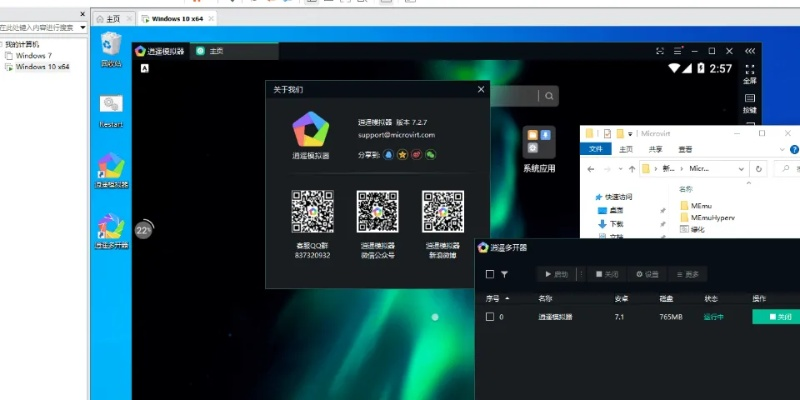Open the 文件 ribbon tab in Explorer
The width and height of the screenshot is (800, 400).
596,149
